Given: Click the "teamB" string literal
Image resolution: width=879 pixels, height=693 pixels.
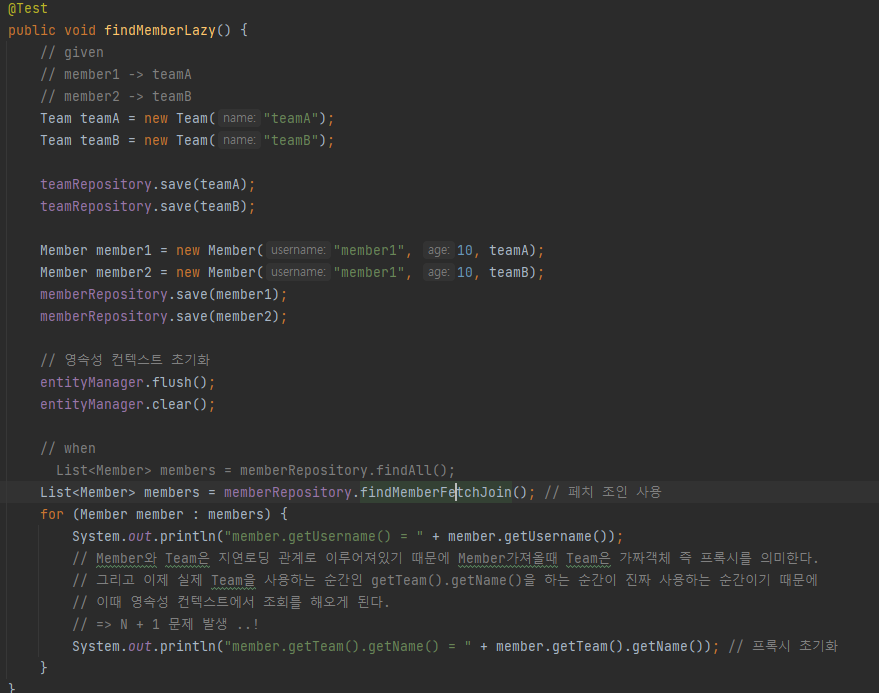Looking at the screenshot, I should [291, 140].
